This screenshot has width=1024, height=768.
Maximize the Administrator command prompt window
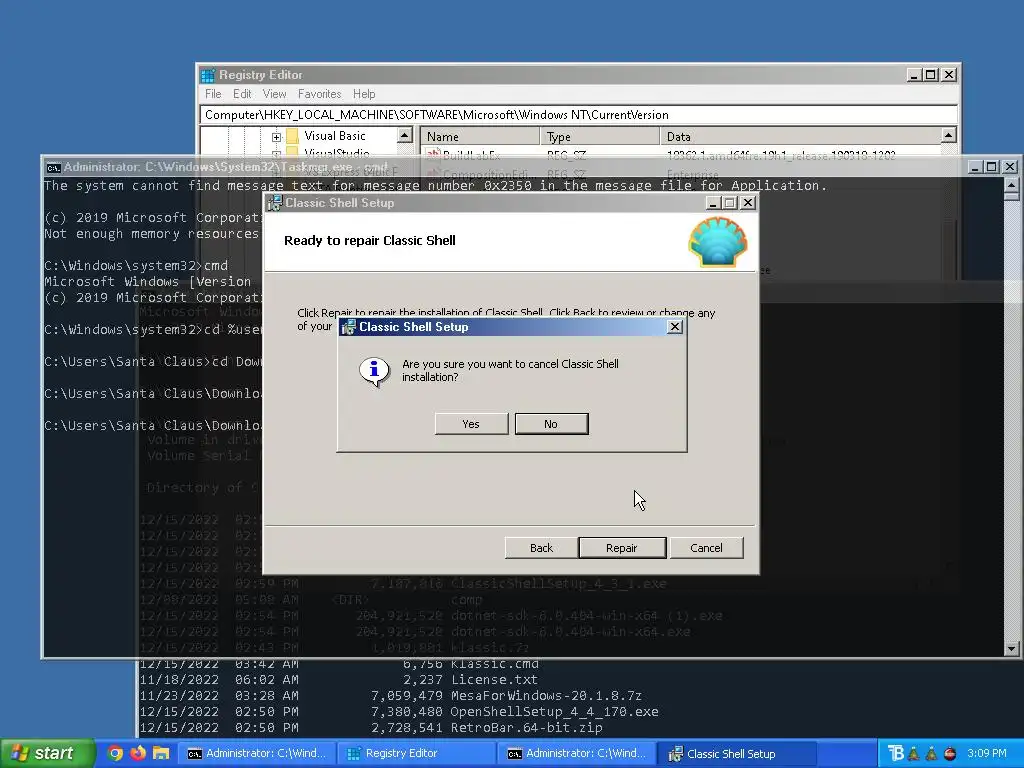(x=992, y=167)
